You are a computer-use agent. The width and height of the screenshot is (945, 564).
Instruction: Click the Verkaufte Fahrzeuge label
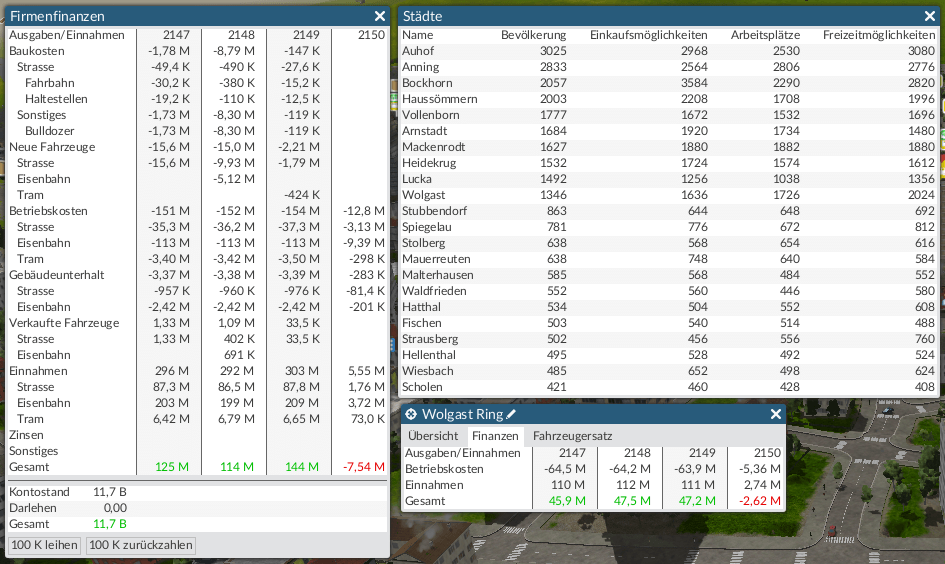[x=64, y=323]
